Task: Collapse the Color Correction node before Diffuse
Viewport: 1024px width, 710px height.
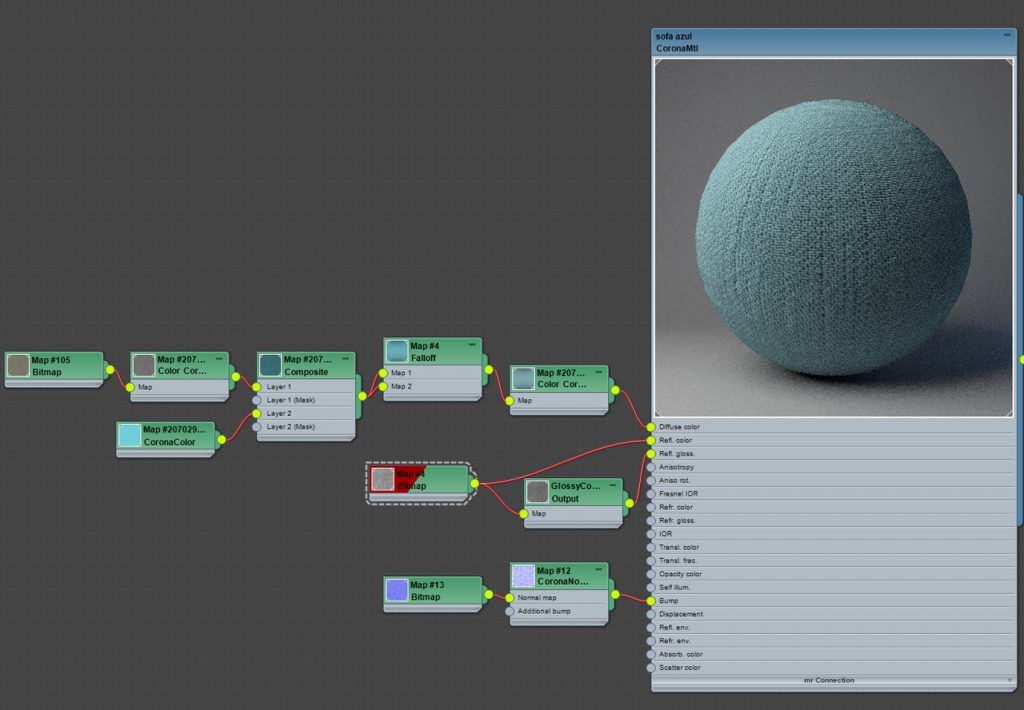Action: tap(598, 372)
